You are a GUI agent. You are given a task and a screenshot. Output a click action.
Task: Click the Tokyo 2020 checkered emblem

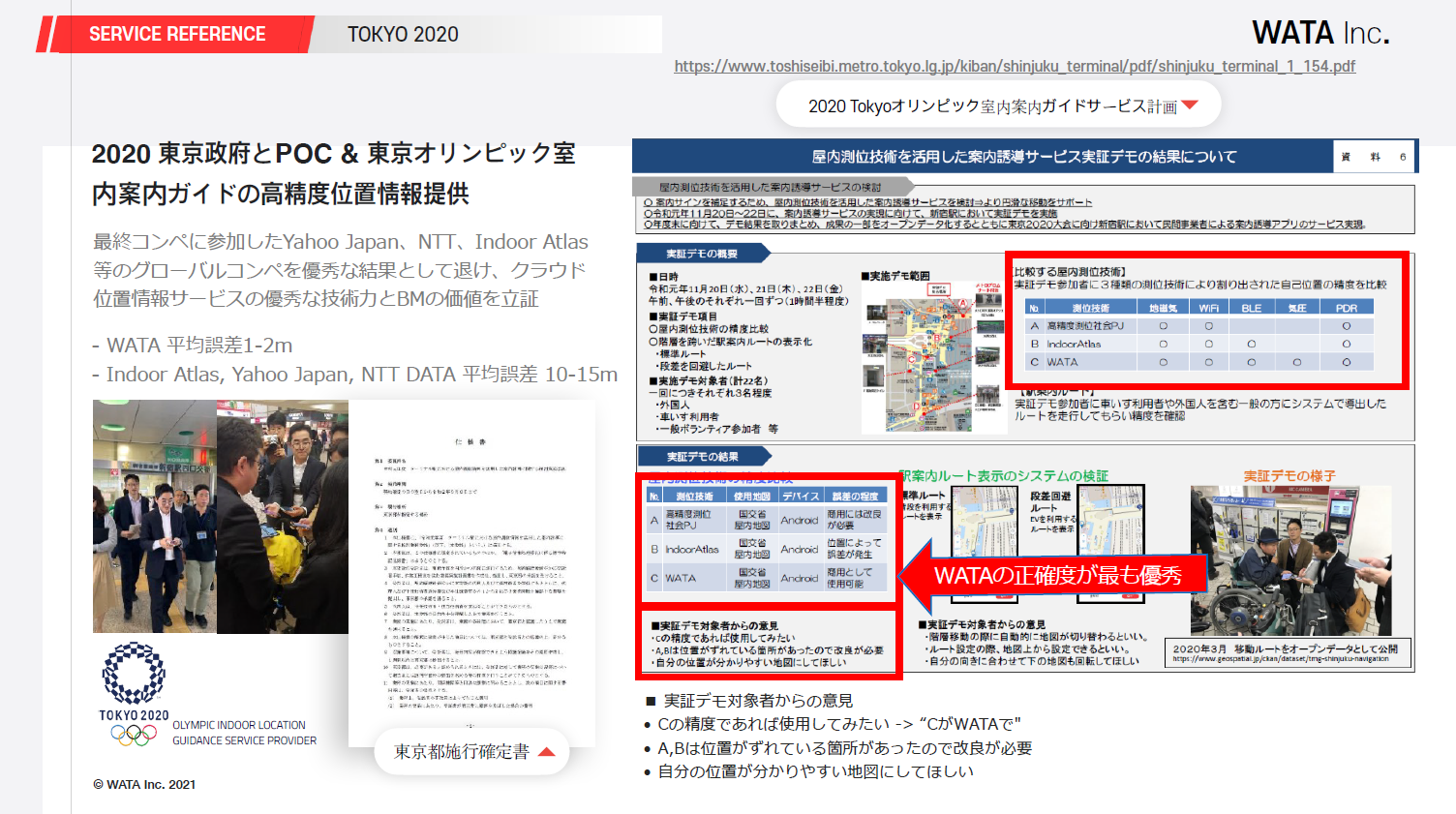[134, 674]
